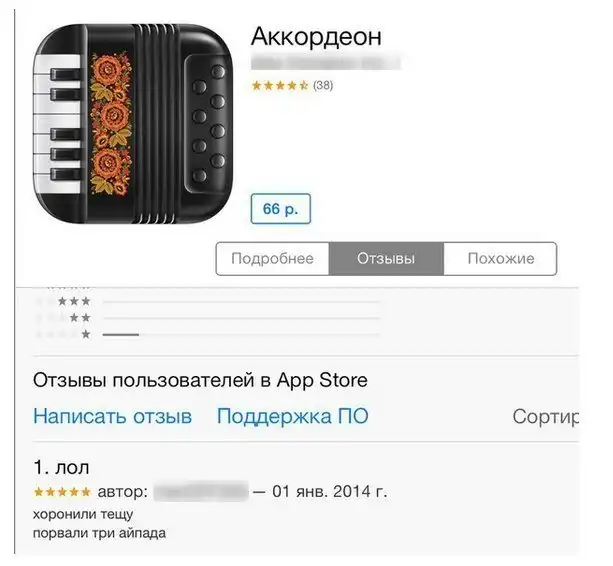
Task: Click the five-star rating on review
Action: click(x=62, y=492)
